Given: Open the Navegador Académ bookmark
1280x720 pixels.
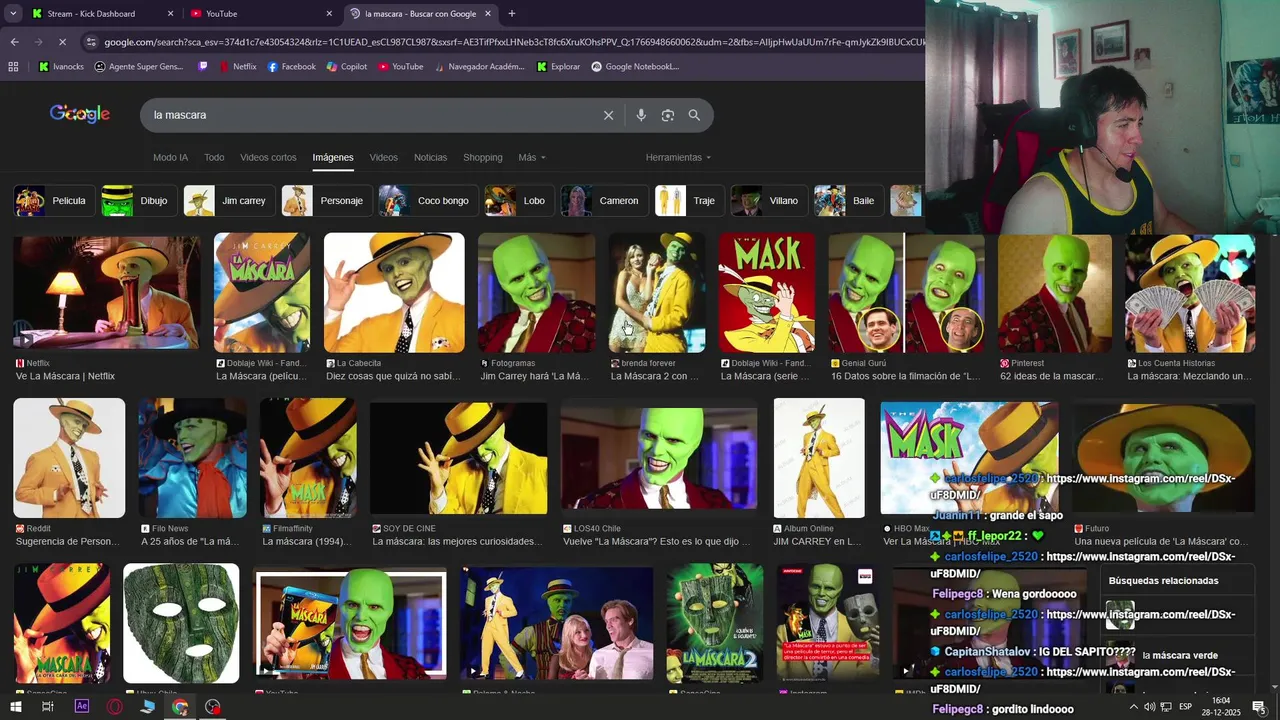Looking at the screenshot, I should 479,67.
